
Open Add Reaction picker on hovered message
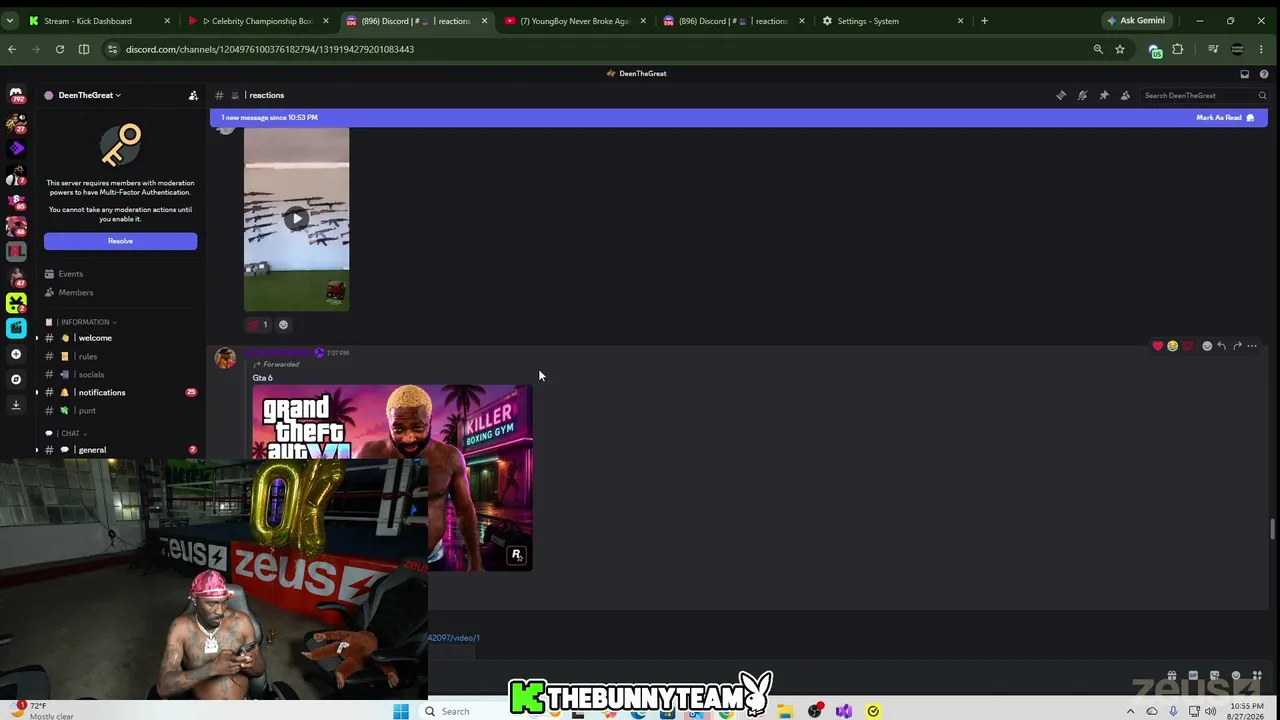coord(1207,346)
